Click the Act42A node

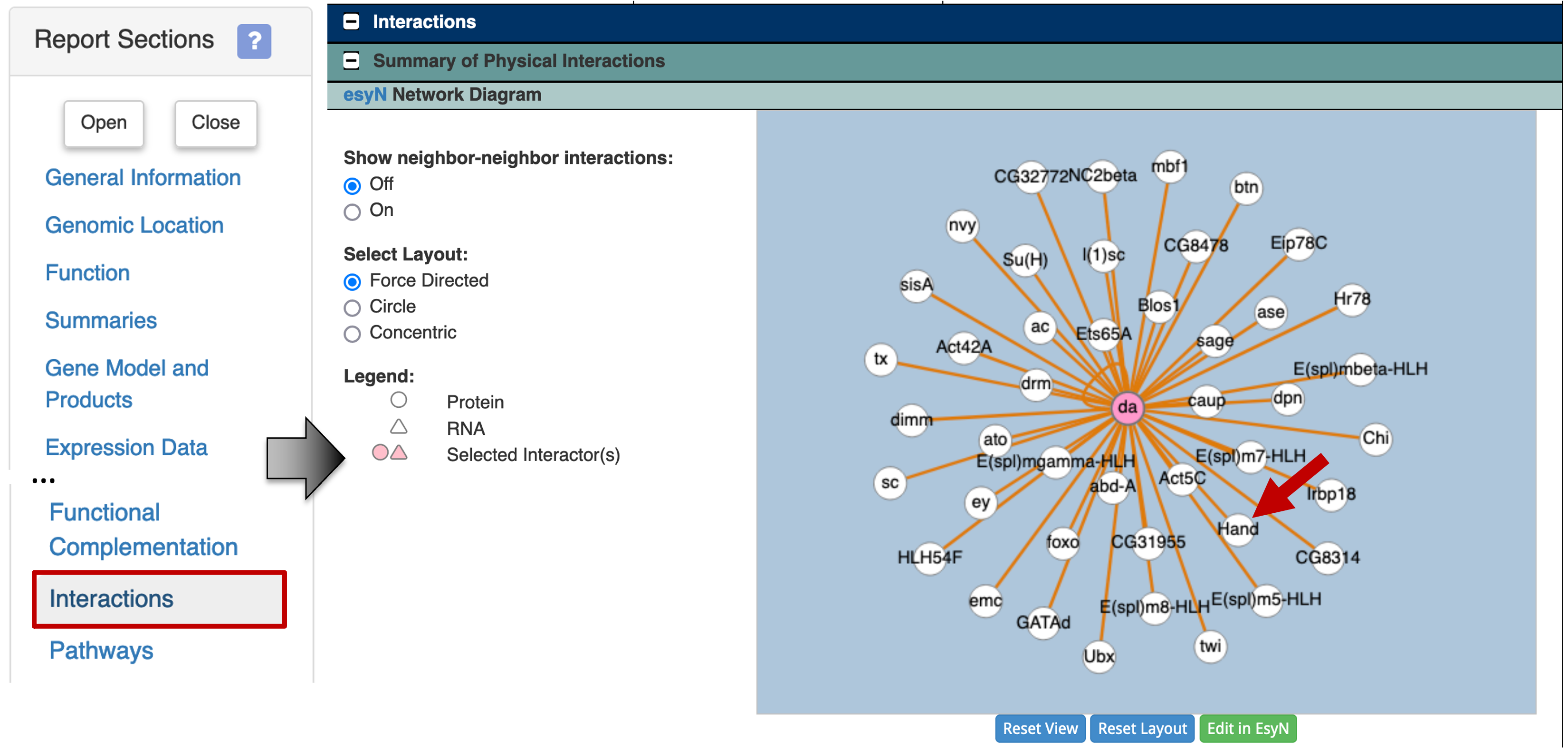(x=964, y=347)
